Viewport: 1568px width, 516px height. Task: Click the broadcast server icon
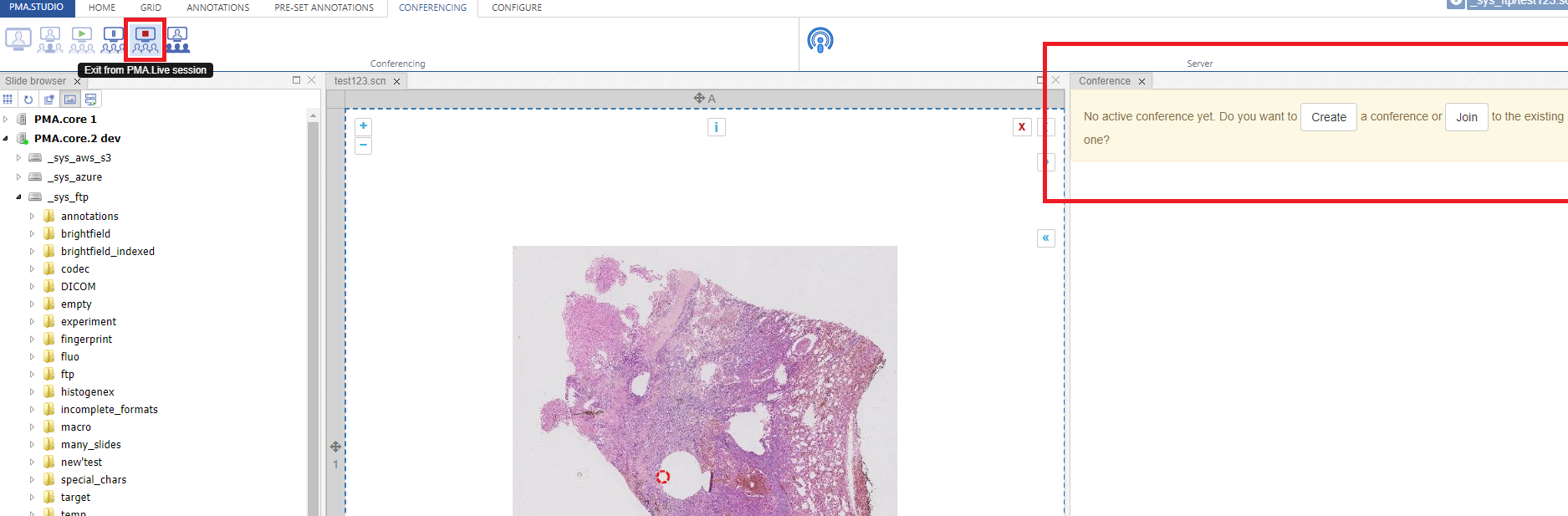pos(820,40)
